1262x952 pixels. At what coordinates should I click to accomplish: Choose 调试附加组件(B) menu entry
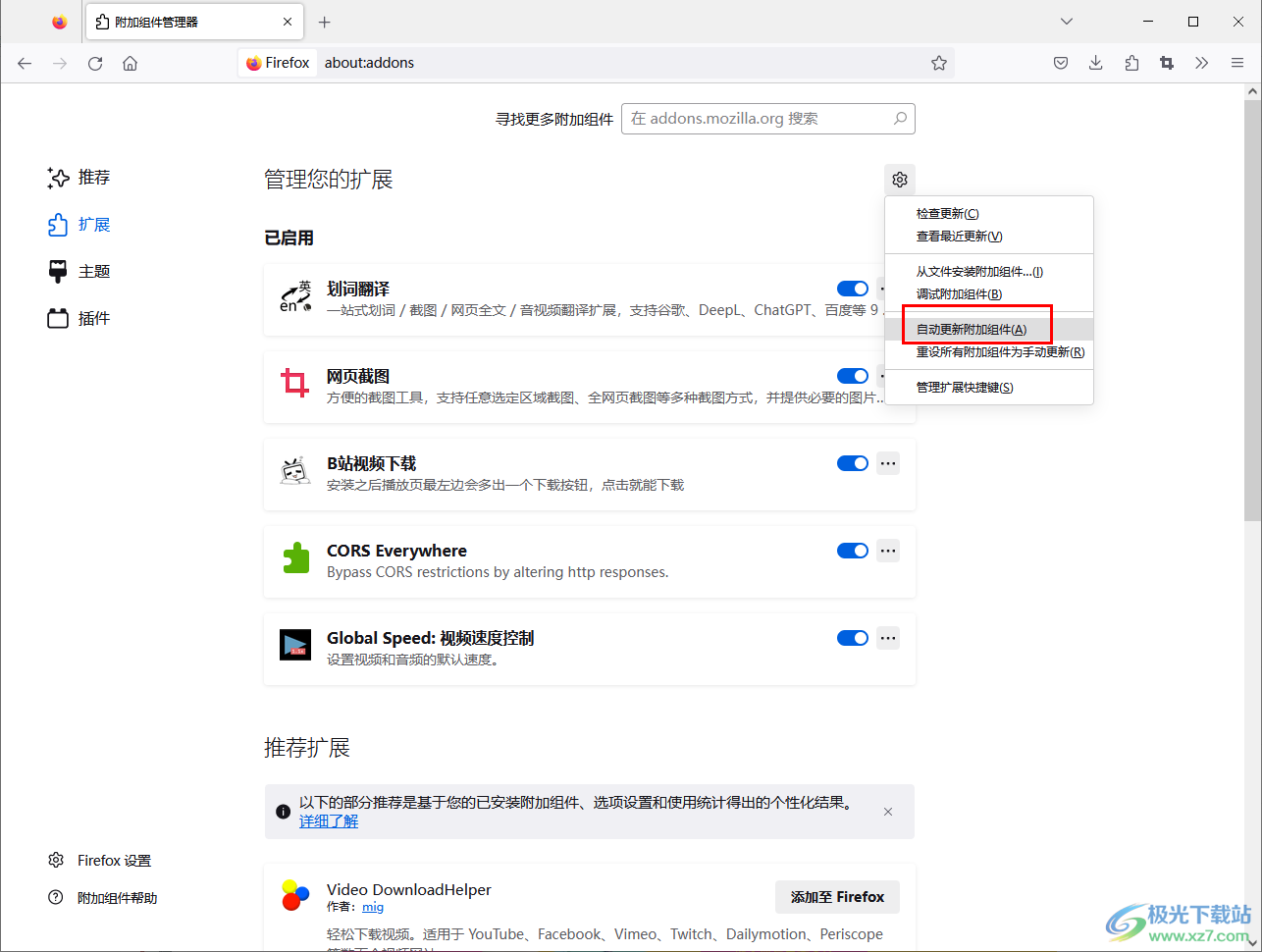tap(989, 294)
